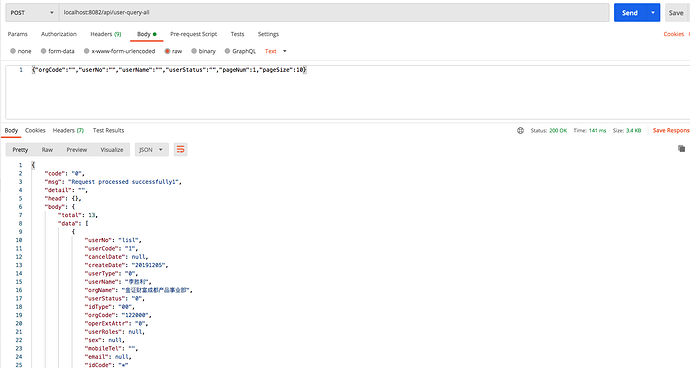This screenshot has height=368, width=690.
Task: Open the Cookies link at top right
Action: coord(674,34)
